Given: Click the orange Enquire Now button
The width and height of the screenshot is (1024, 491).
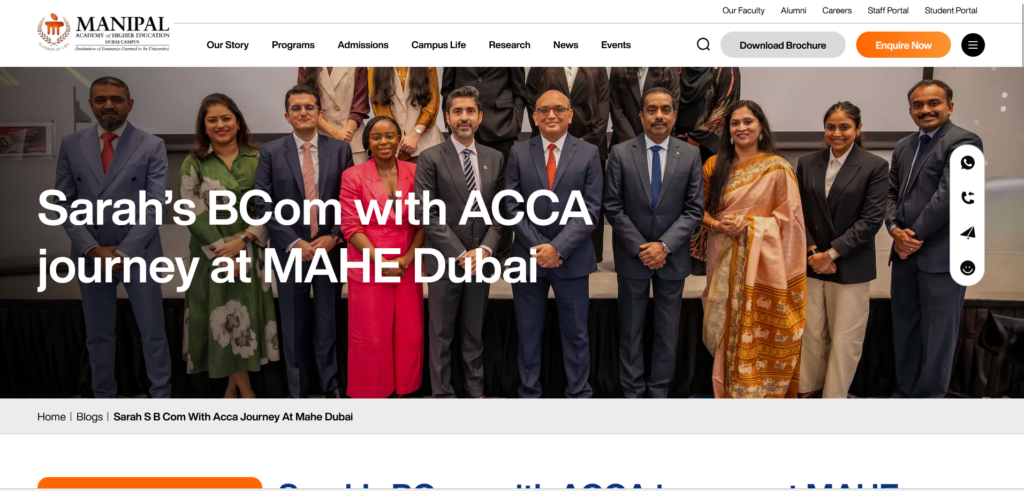Looking at the screenshot, I should [903, 45].
